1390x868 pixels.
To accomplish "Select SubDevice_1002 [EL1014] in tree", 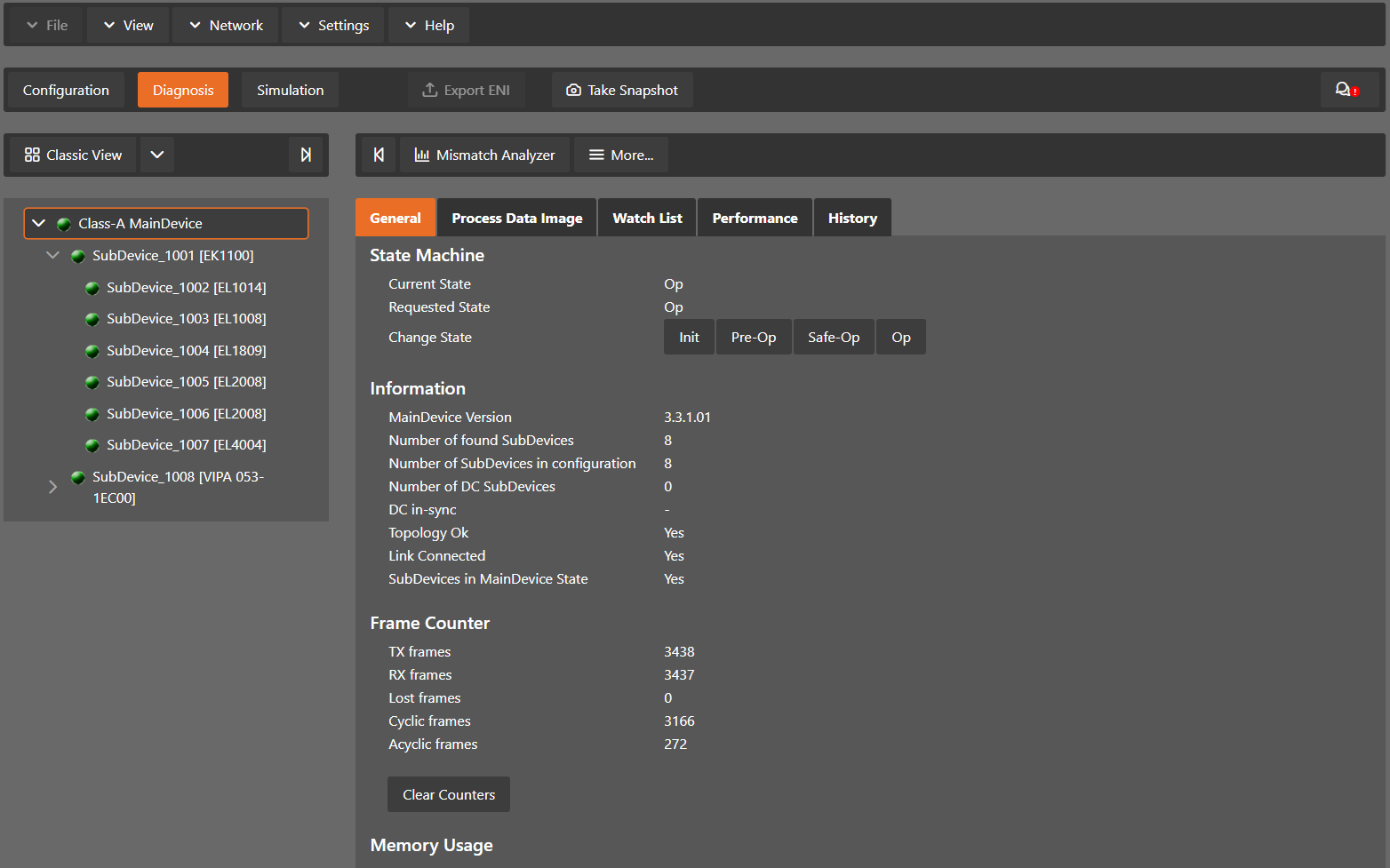I will 187,287.
